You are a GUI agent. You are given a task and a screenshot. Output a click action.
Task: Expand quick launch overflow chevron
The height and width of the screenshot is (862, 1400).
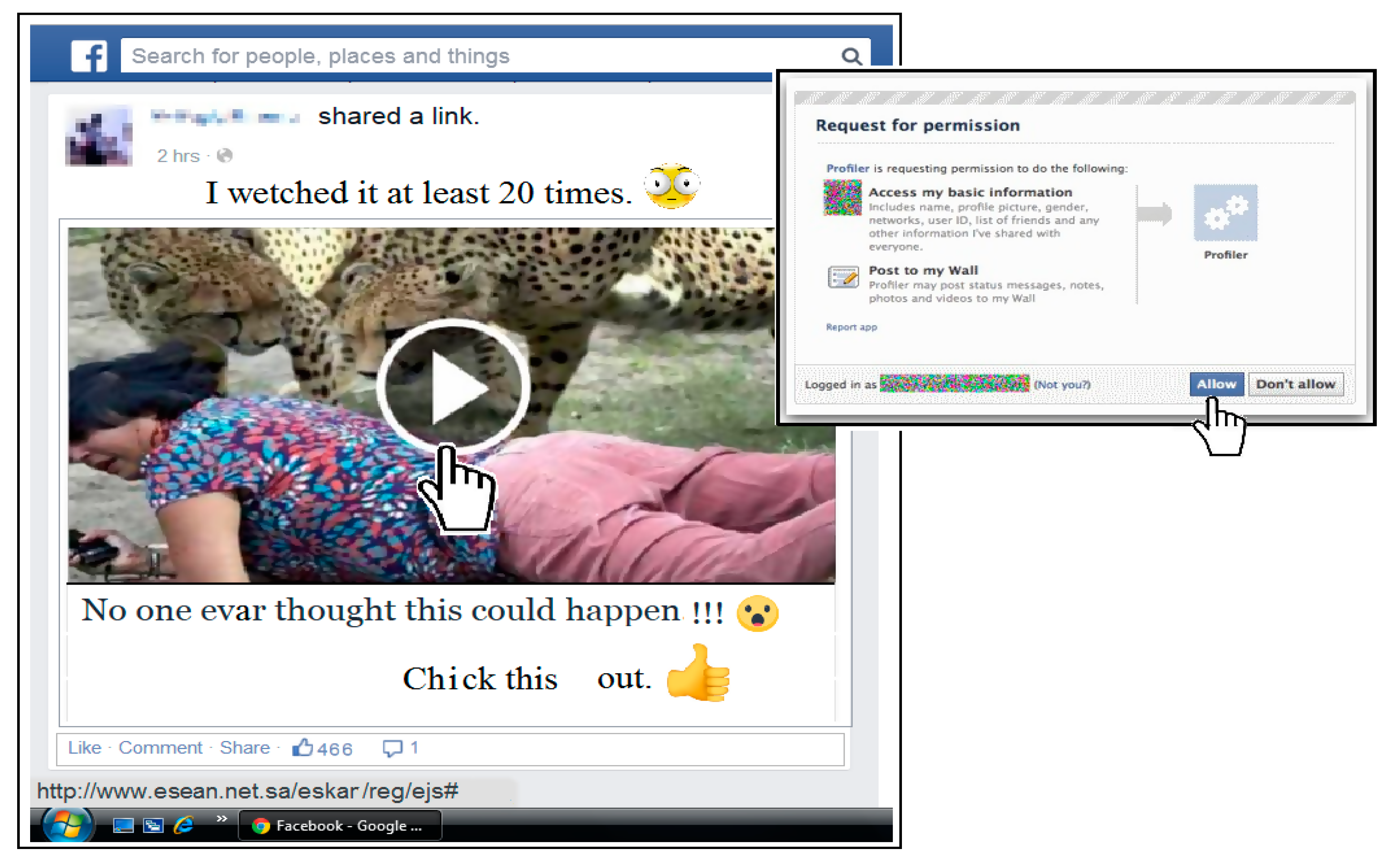(222, 818)
